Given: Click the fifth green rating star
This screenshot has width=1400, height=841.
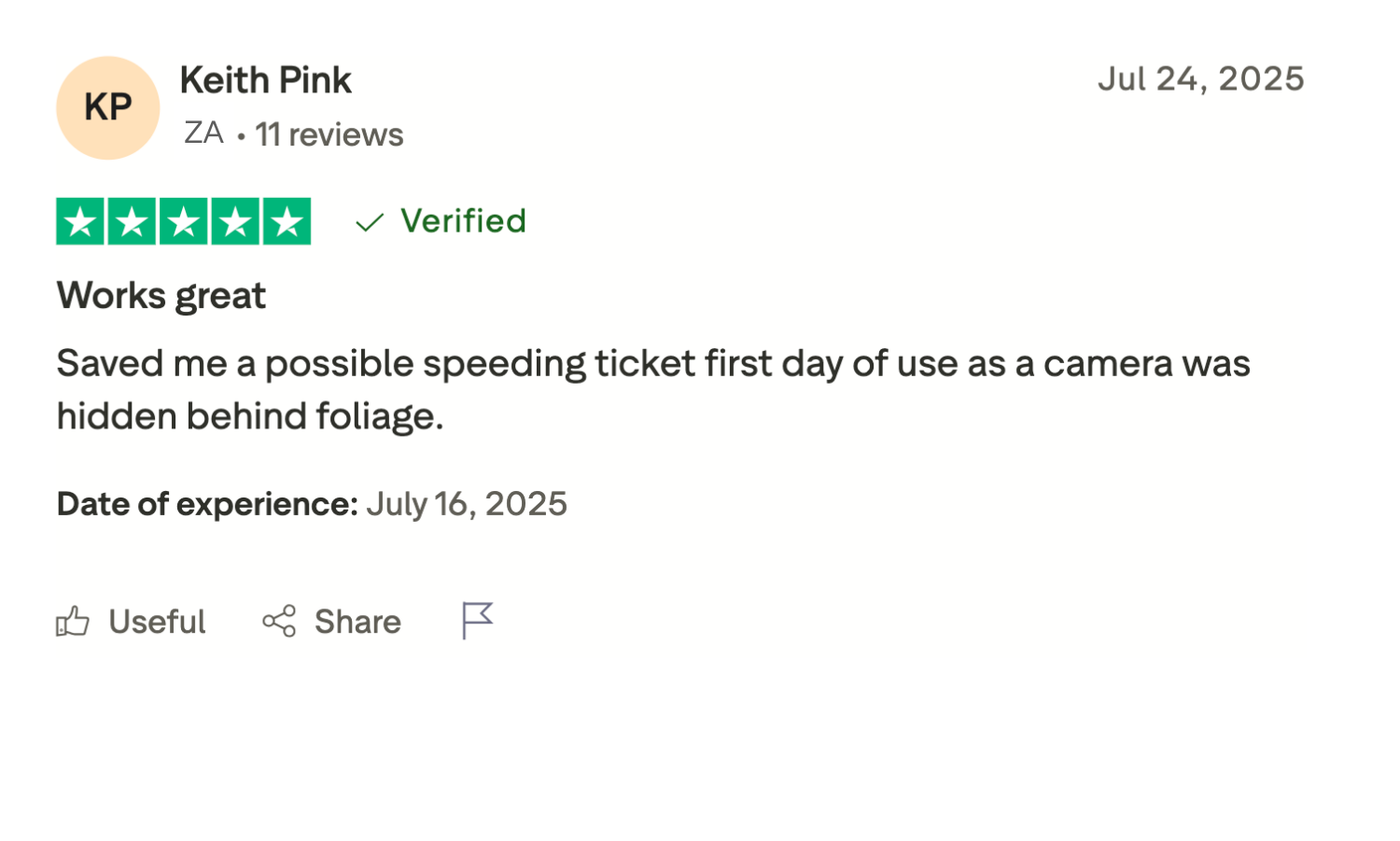Looking at the screenshot, I should point(287,221).
